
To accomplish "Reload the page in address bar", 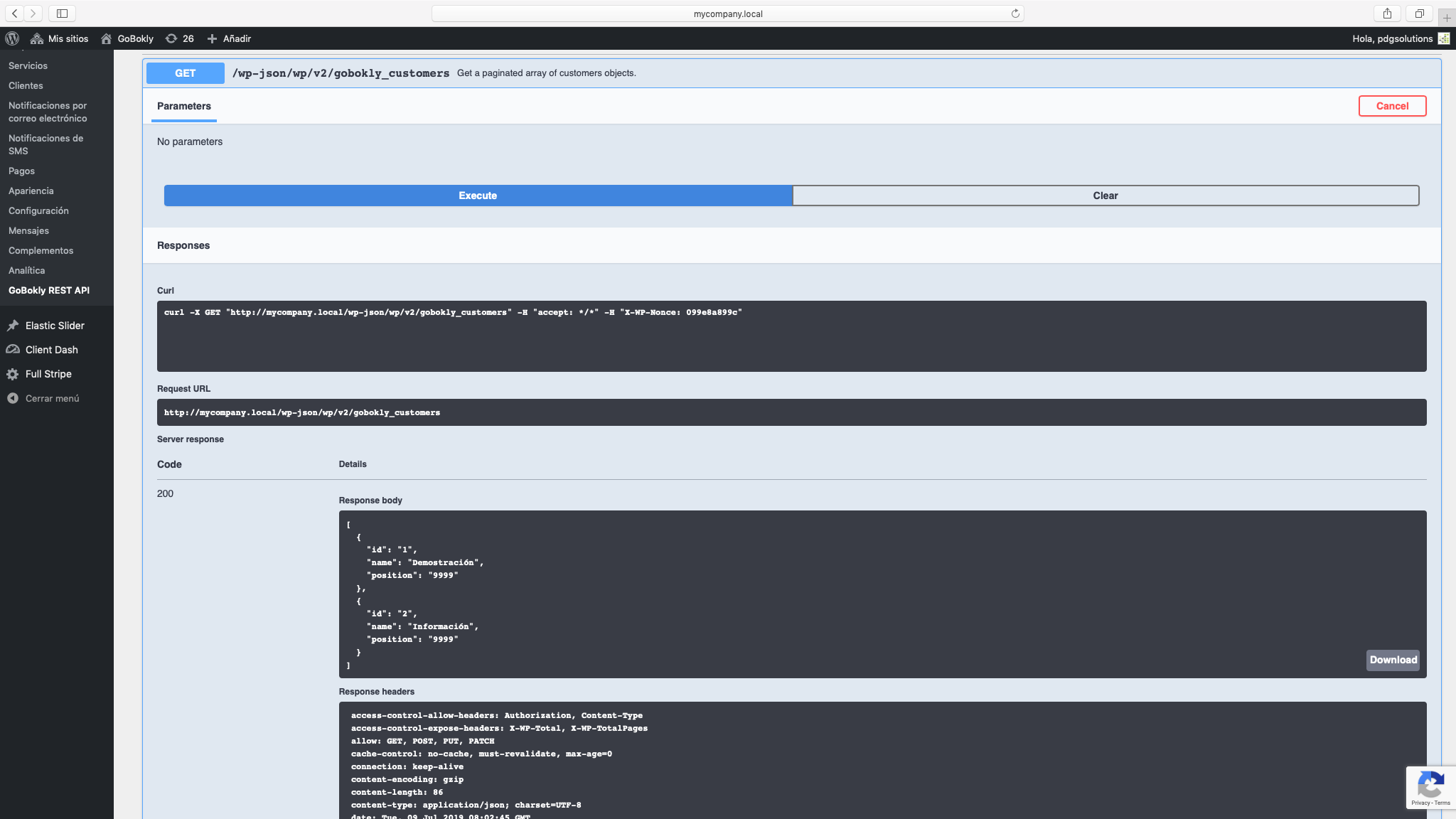I will coord(1015,14).
